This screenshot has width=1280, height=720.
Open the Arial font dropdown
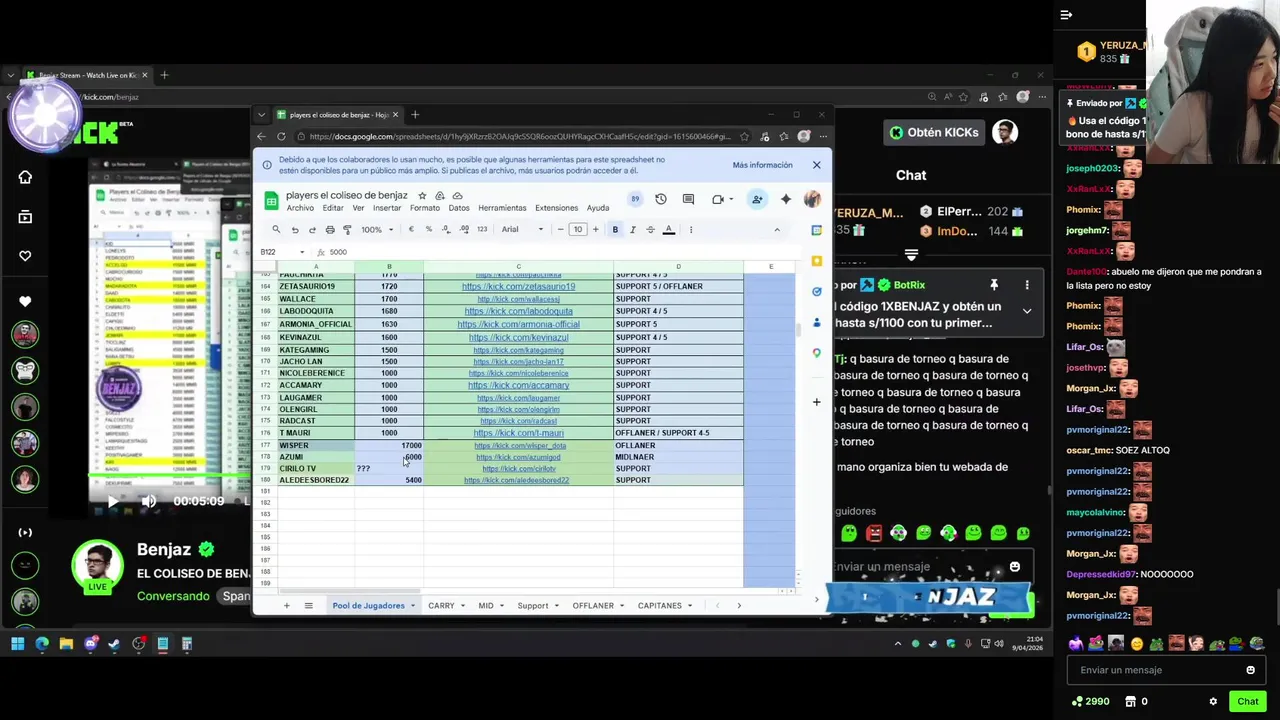[x=522, y=230]
